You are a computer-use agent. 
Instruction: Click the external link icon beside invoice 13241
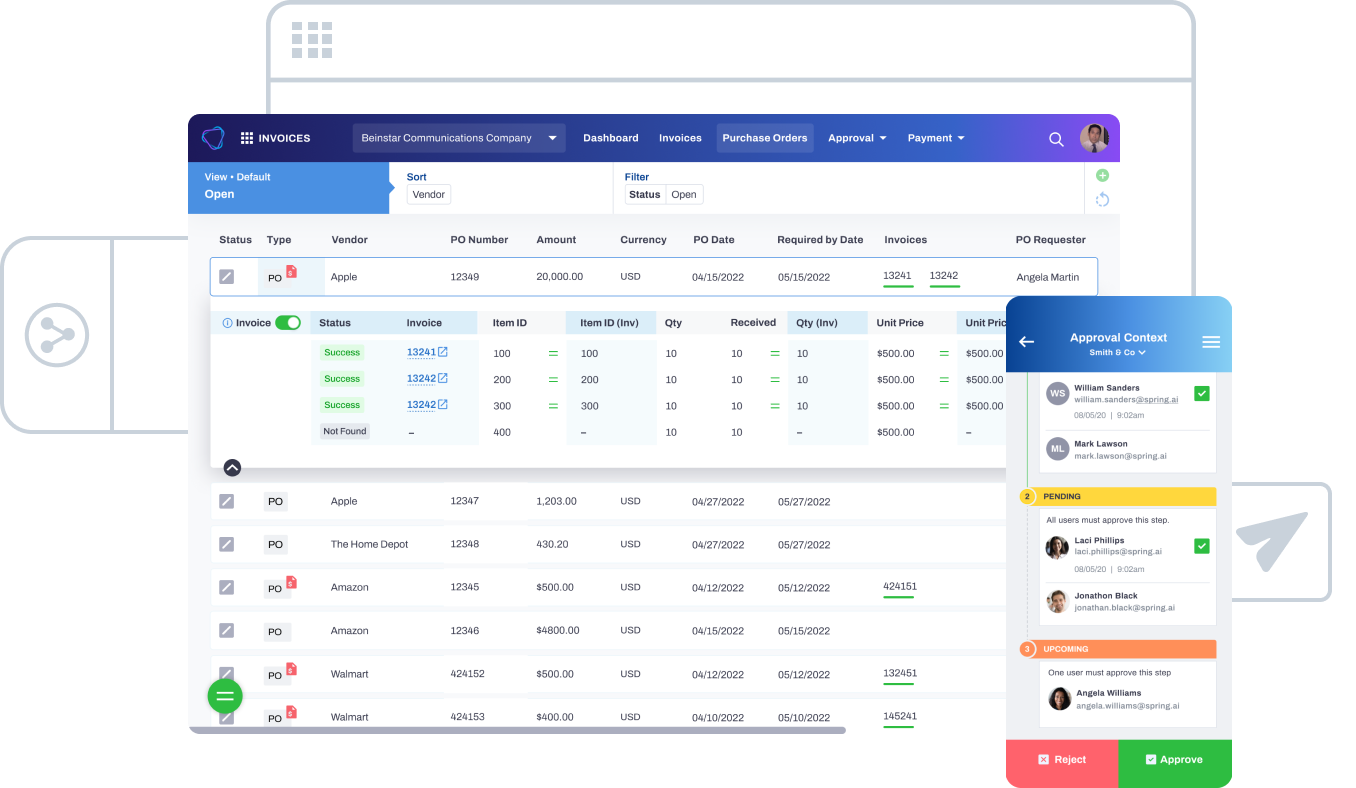440,352
